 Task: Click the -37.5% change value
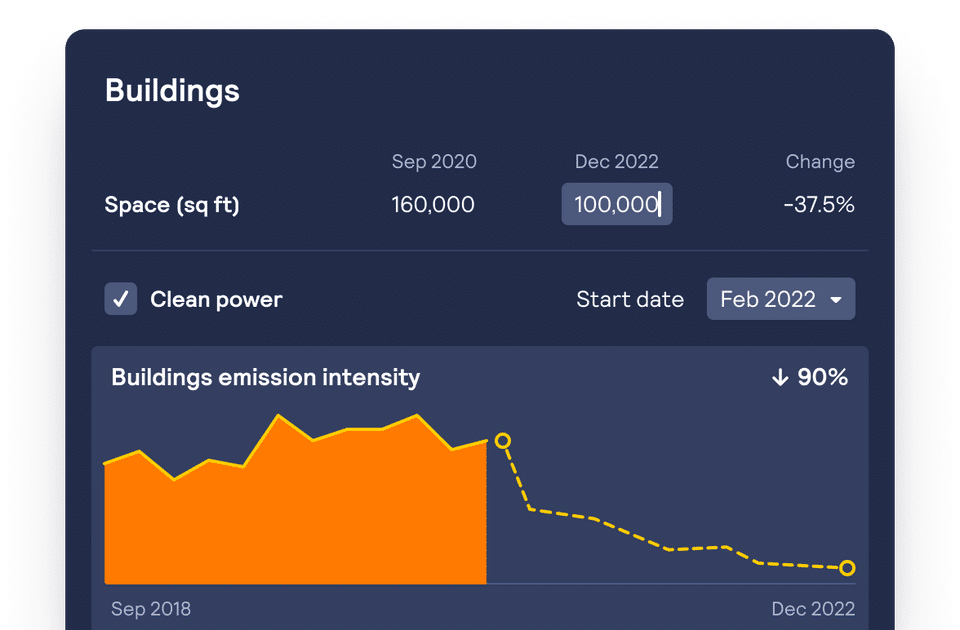point(819,204)
